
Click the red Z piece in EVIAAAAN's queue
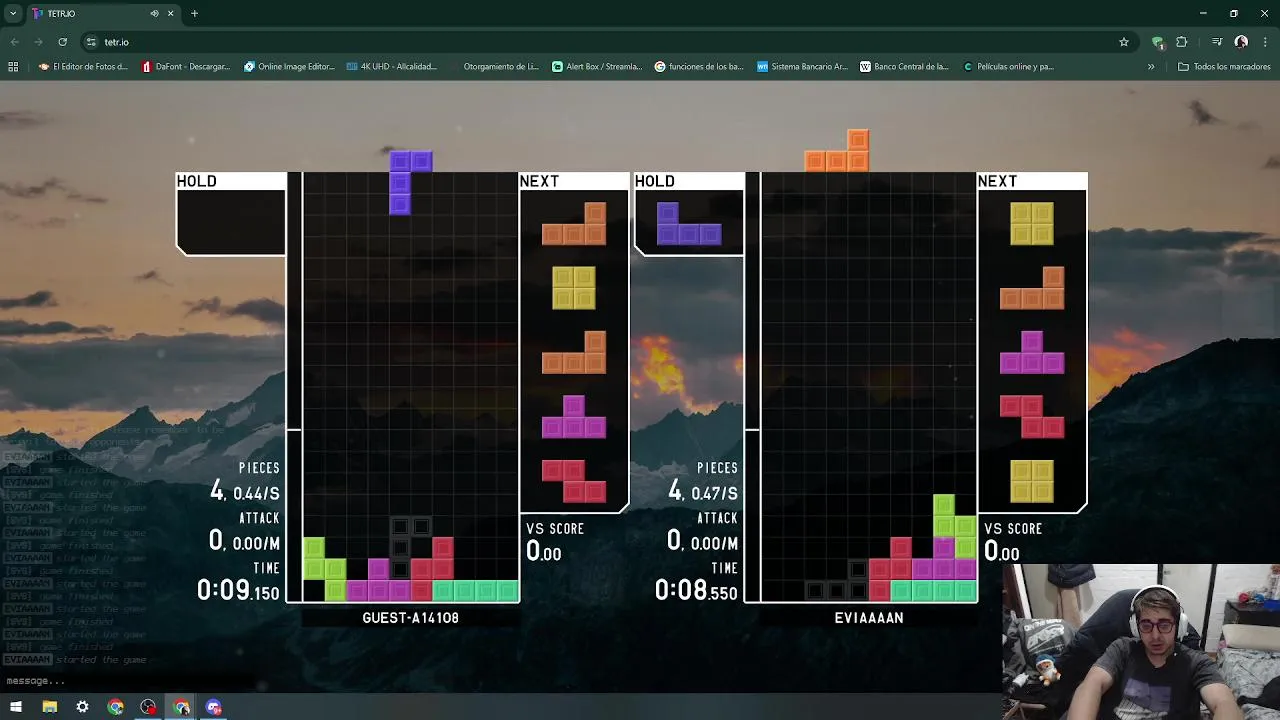(1032, 417)
